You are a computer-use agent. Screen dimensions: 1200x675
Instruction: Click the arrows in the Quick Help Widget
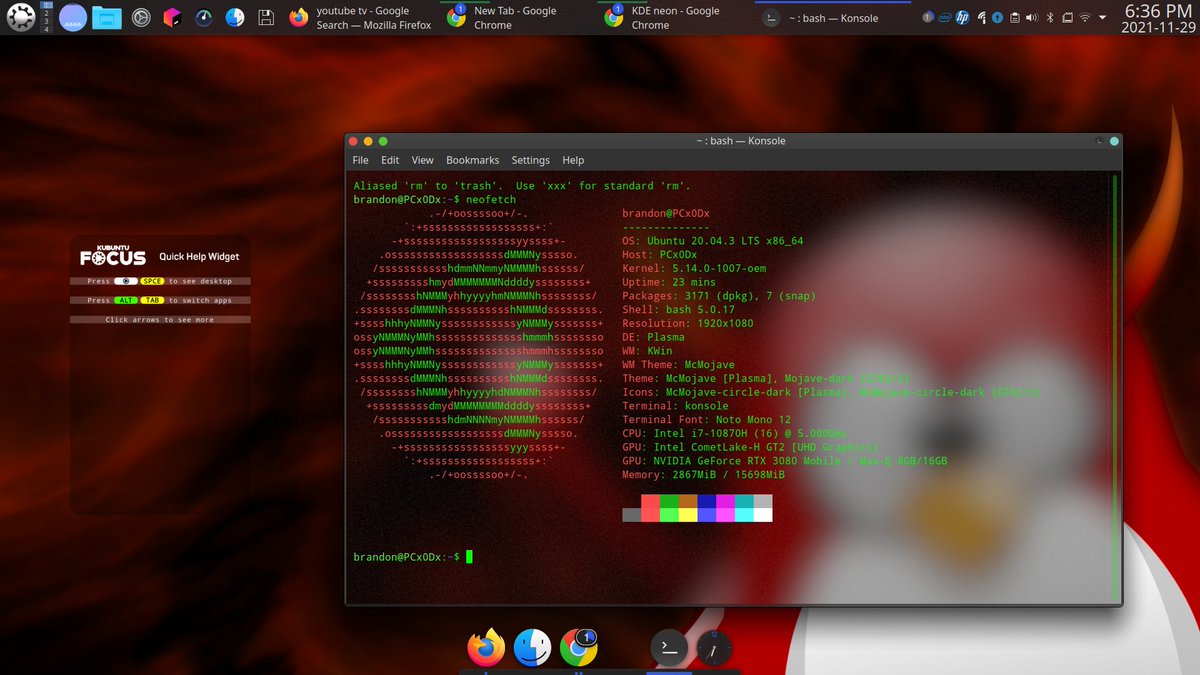[x=160, y=319]
